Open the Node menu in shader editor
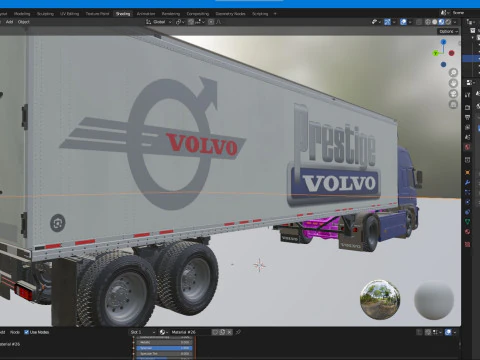480x360 pixels. (15, 332)
